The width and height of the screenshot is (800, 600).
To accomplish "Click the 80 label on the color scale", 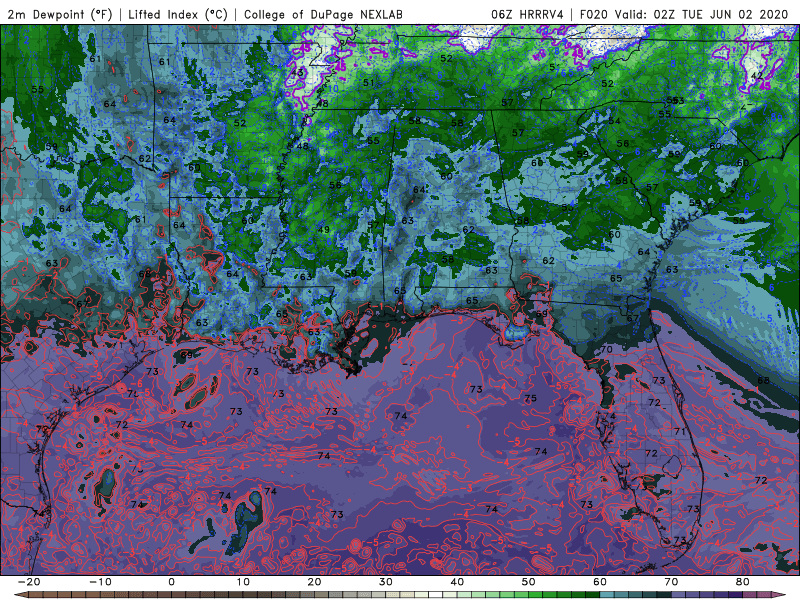I will coord(743,582).
